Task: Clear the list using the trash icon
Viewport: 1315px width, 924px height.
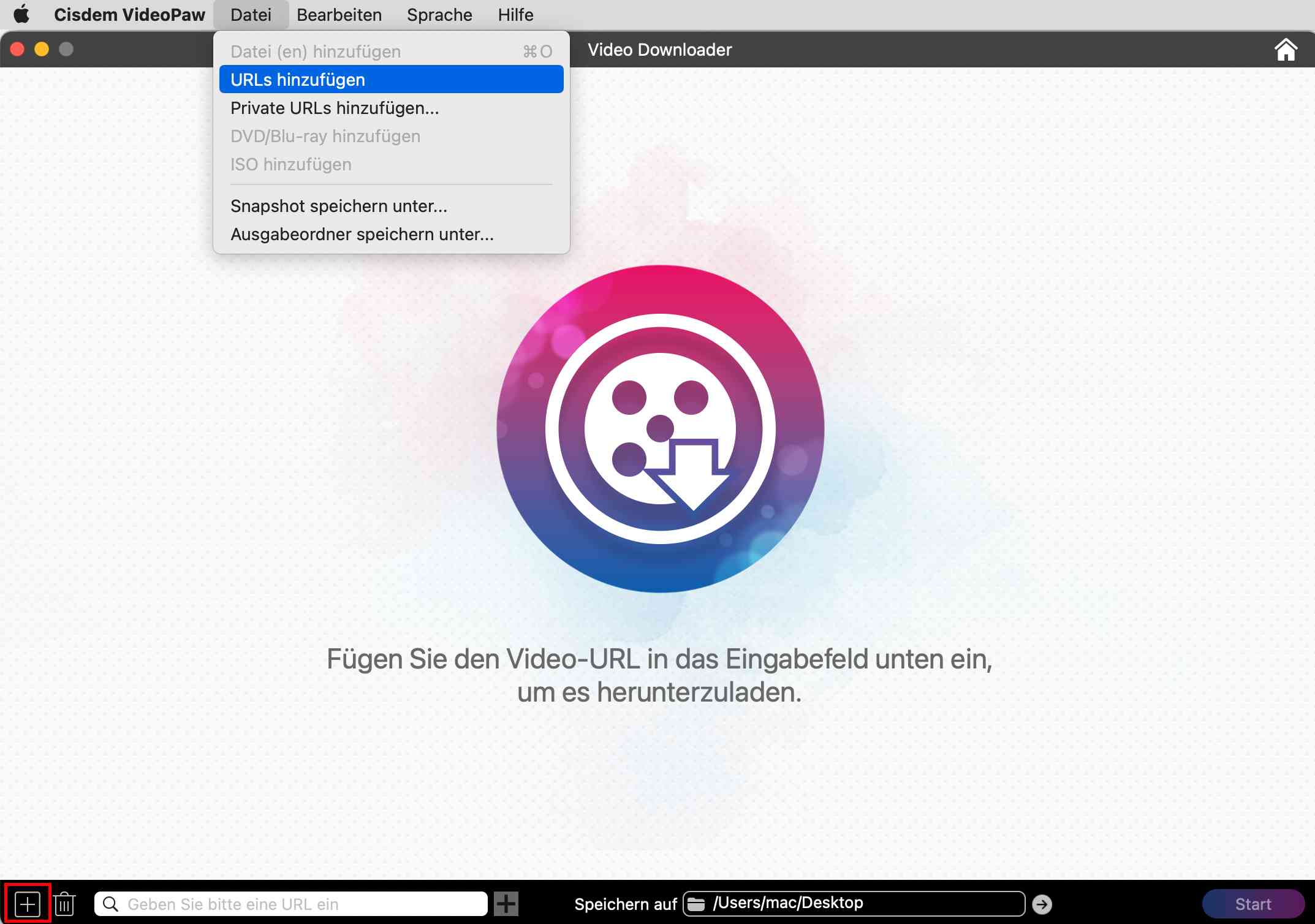Action: tap(64, 903)
